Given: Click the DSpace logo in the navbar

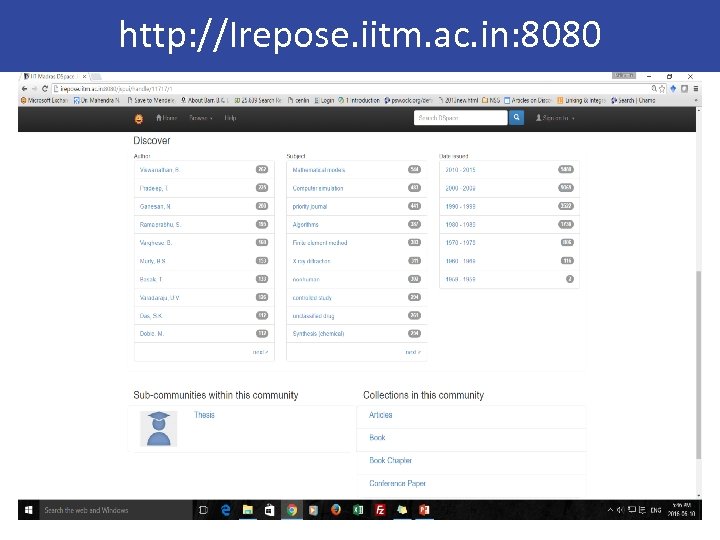Looking at the screenshot, I should pos(139,118).
